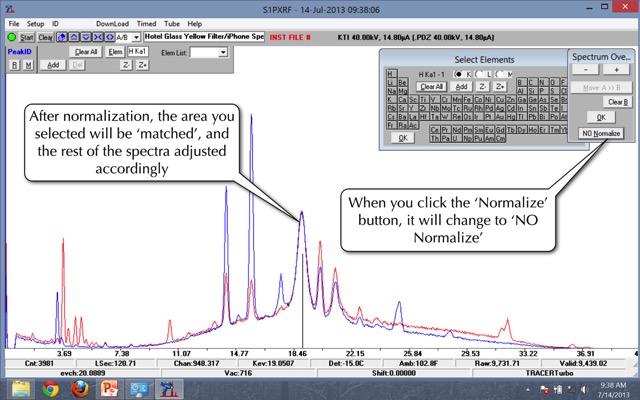640x400 pixels.
Task: Click the green status indicator beside Start
Action: coord(12,37)
